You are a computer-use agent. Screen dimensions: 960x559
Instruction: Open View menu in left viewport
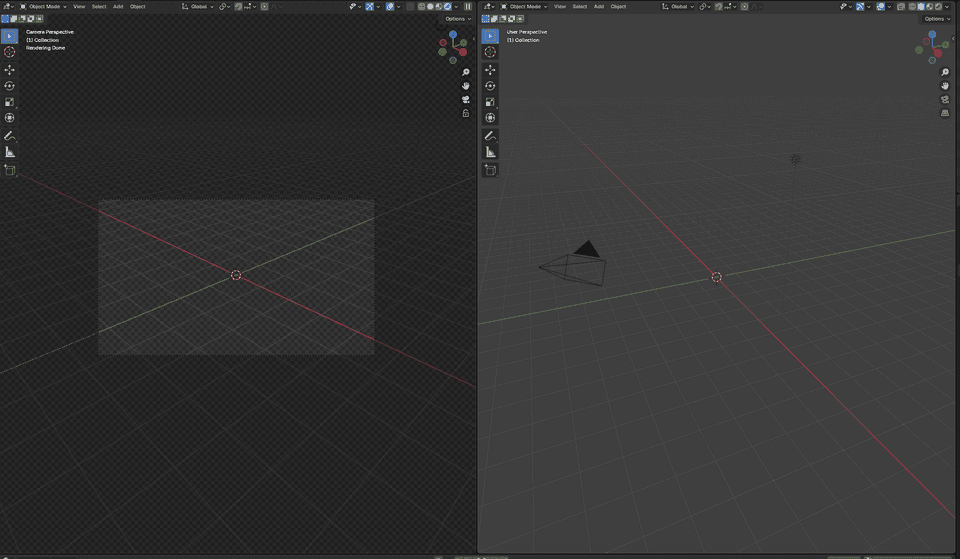79,7
